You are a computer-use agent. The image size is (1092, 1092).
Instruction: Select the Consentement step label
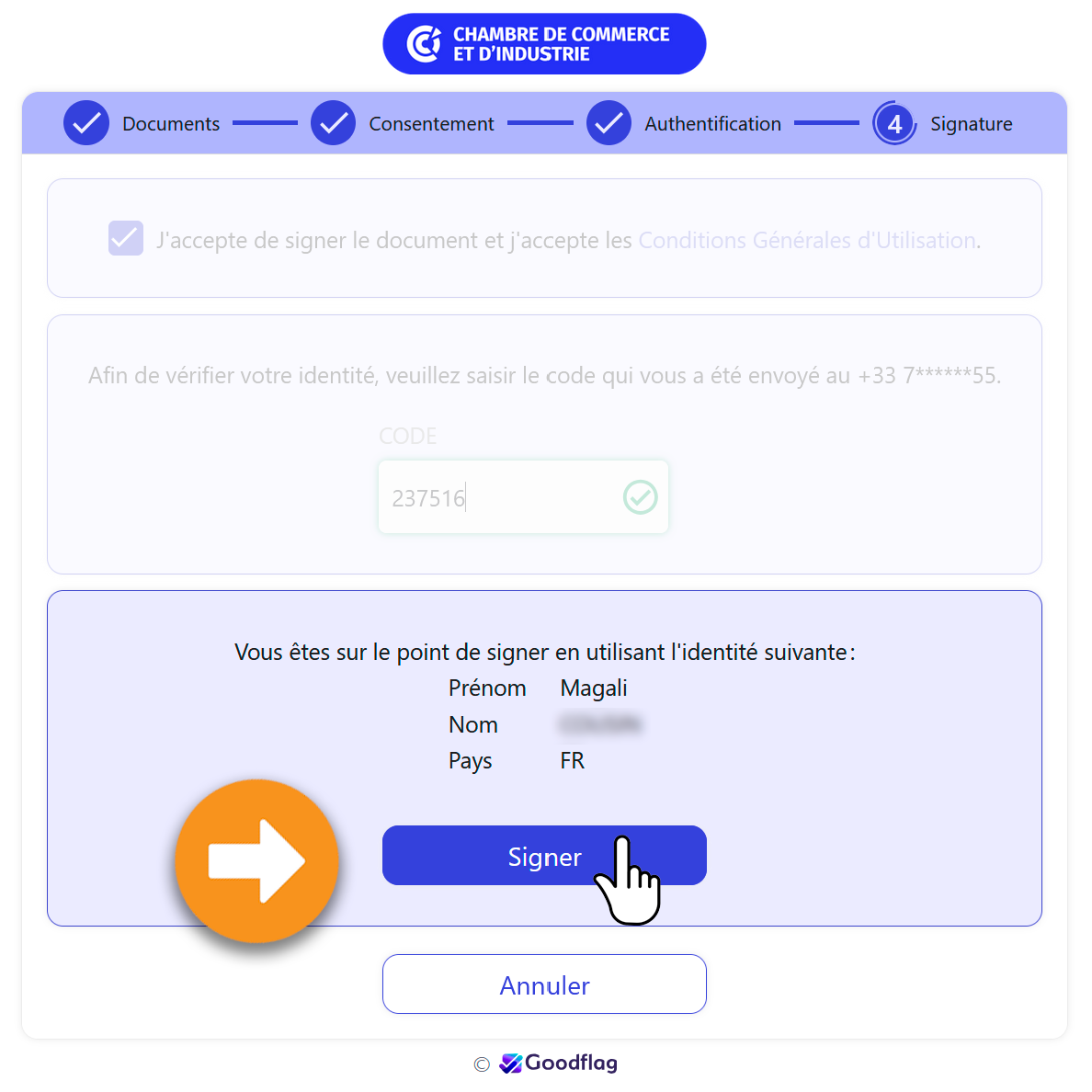coord(432,124)
